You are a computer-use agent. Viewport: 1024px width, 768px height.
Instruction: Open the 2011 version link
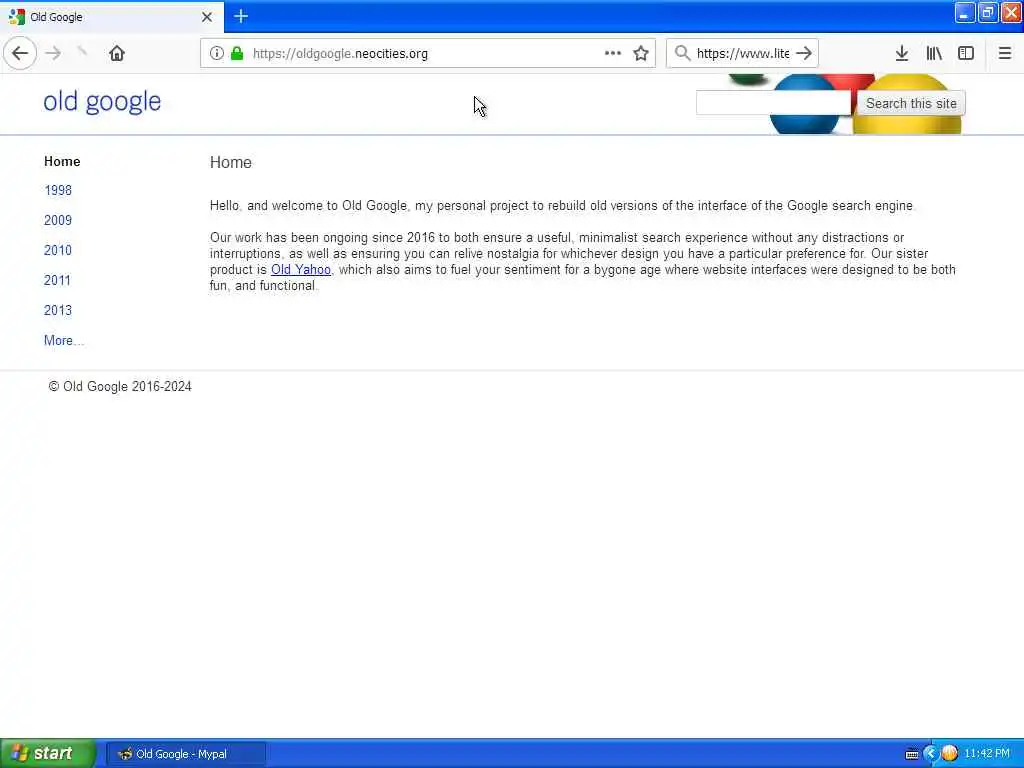point(57,281)
